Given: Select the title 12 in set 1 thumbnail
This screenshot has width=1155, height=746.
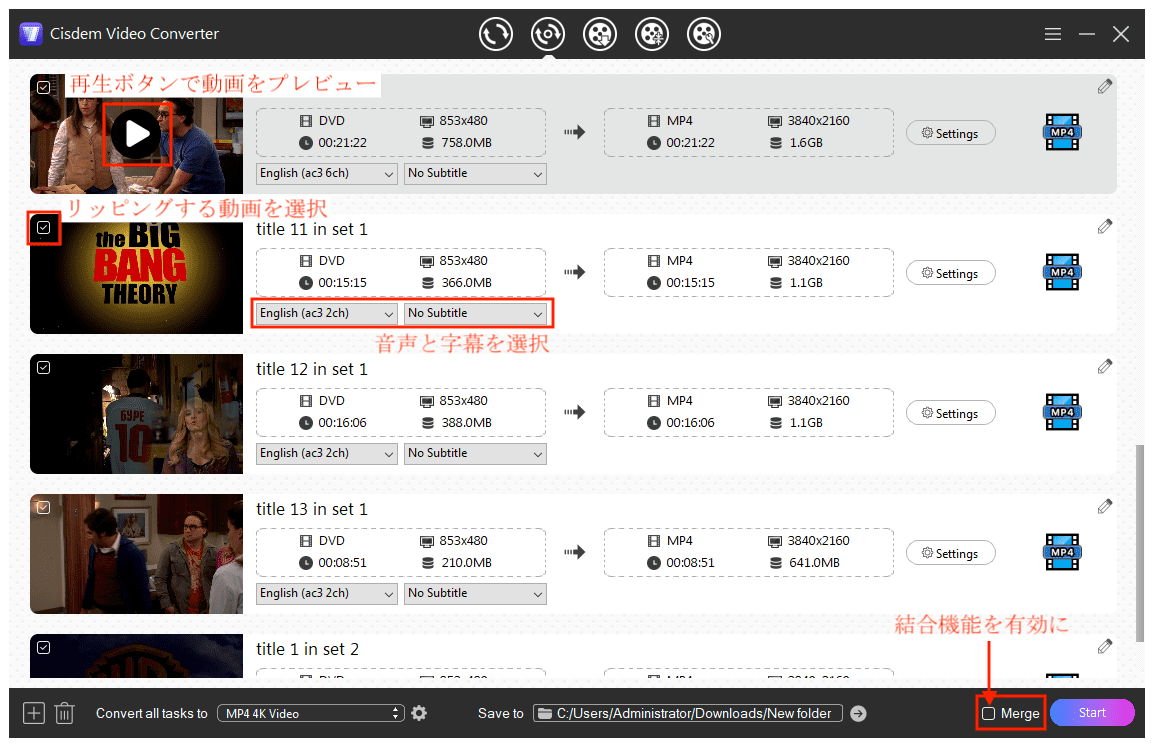Looking at the screenshot, I should point(136,414).
